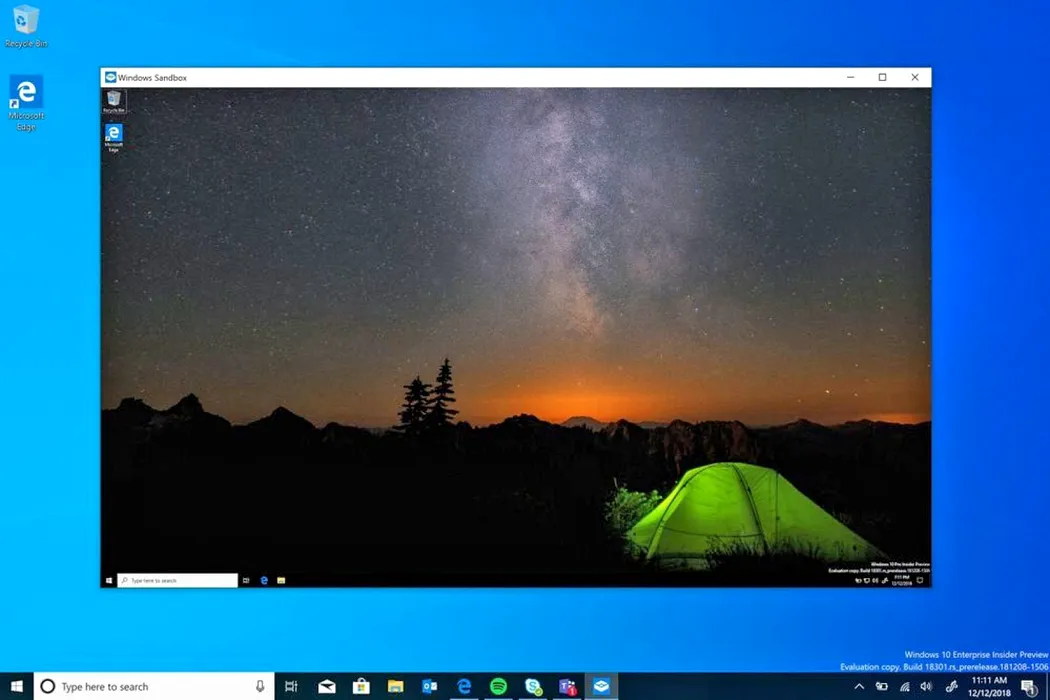The image size is (1050, 700).
Task: Open Microsoft Store on host taskbar
Action: coord(361,686)
